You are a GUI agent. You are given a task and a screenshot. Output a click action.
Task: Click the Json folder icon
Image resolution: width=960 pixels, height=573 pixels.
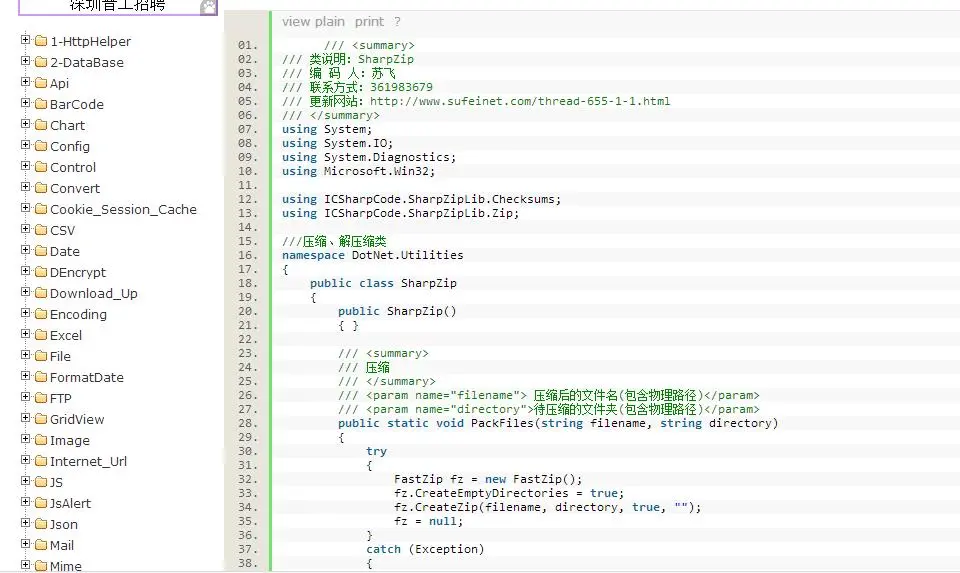click(41, 524)
